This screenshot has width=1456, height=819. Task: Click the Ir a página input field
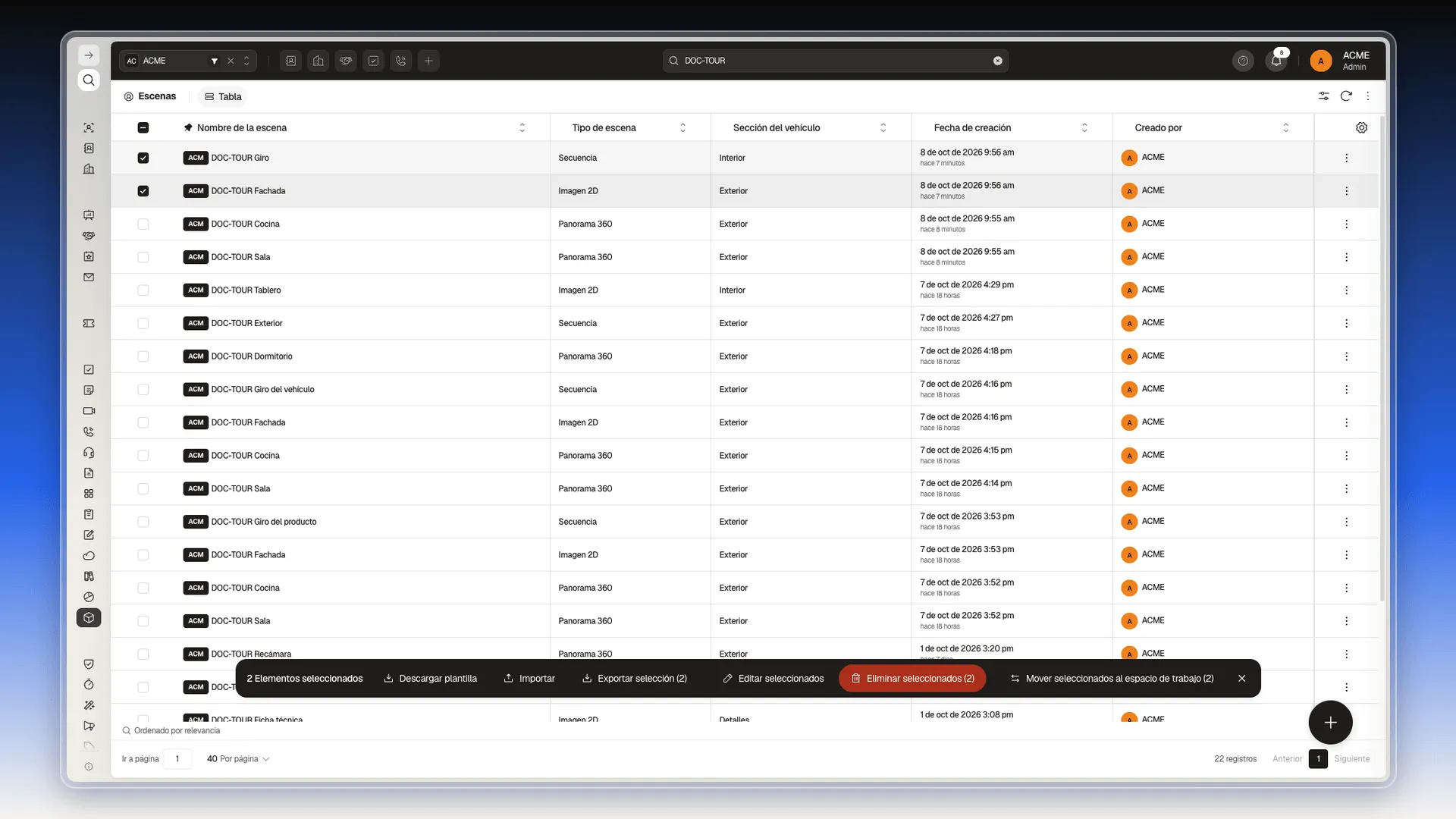point(177,759)
